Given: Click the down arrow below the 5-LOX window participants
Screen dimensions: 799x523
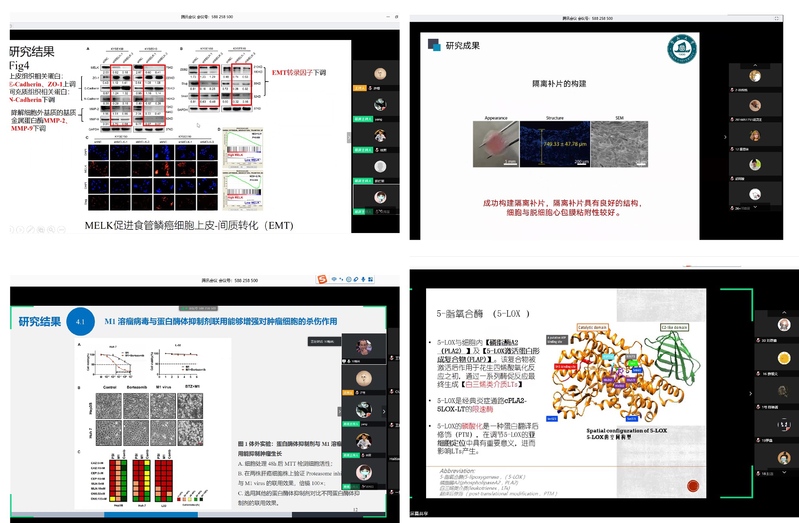Looking at the screenshot, I should tap(784, 473).
